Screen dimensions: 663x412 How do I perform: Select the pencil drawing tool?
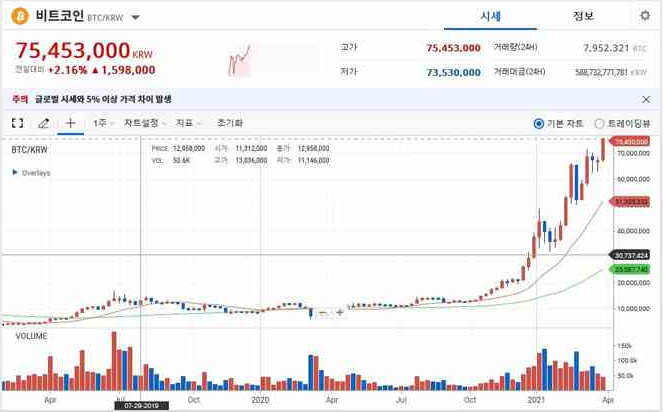(x=44, y=123)
